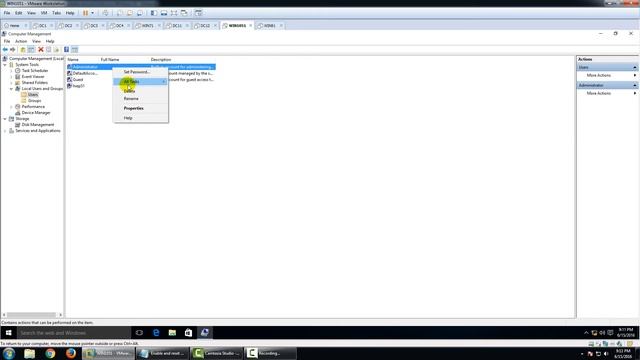The image size is (640, 360).
Task: Open the Event Viewer node
Action: pos(33,77)
